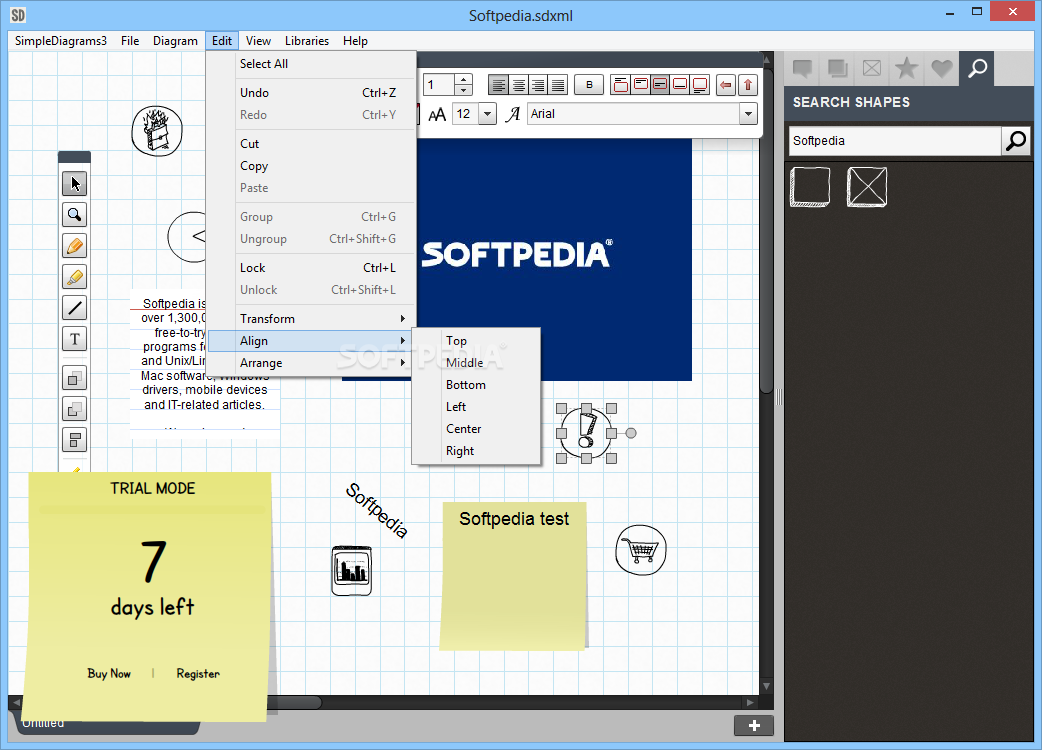The image size is (1042, 750).
Task: Select the magnifier zoom tool
Action: coord(74,215)
